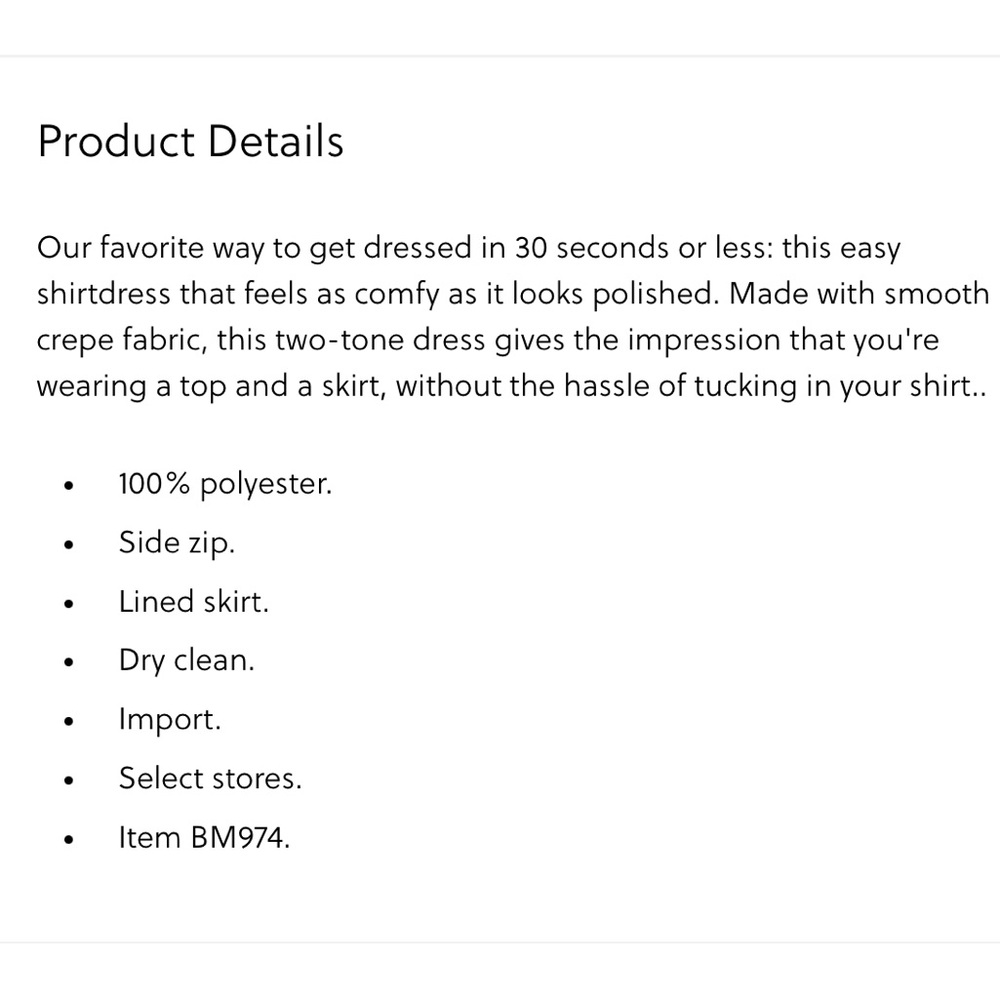
Task: Select the Import list item
Action: [x=169, y=719]
